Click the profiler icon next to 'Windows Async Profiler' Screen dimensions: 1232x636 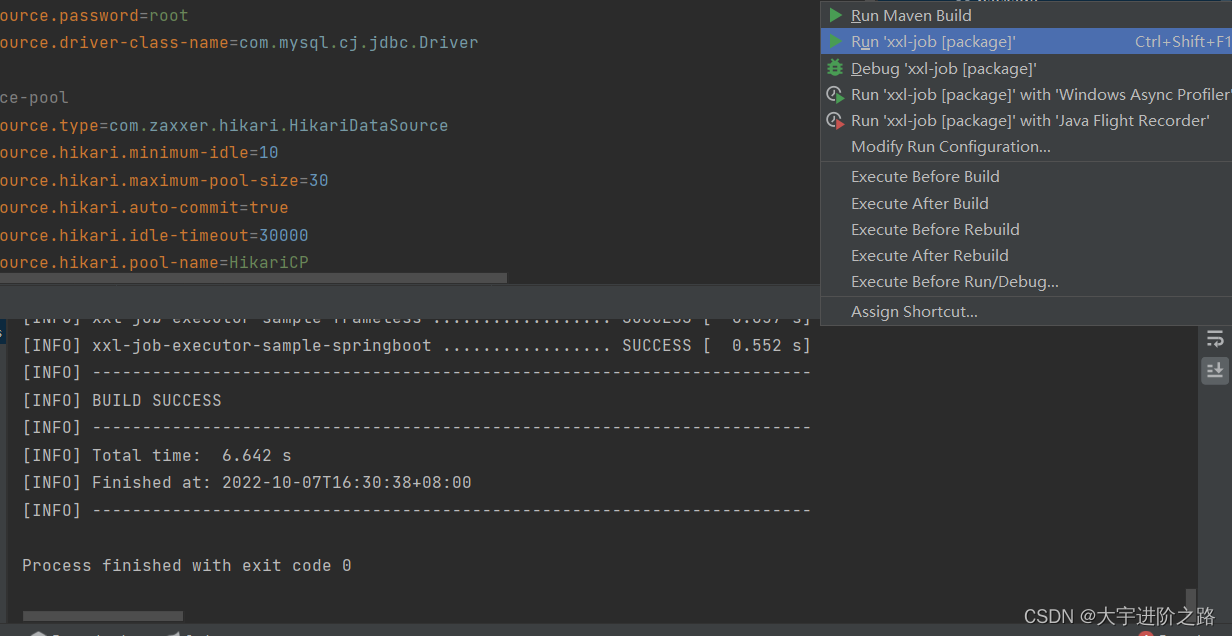click(x=835, y=94)
